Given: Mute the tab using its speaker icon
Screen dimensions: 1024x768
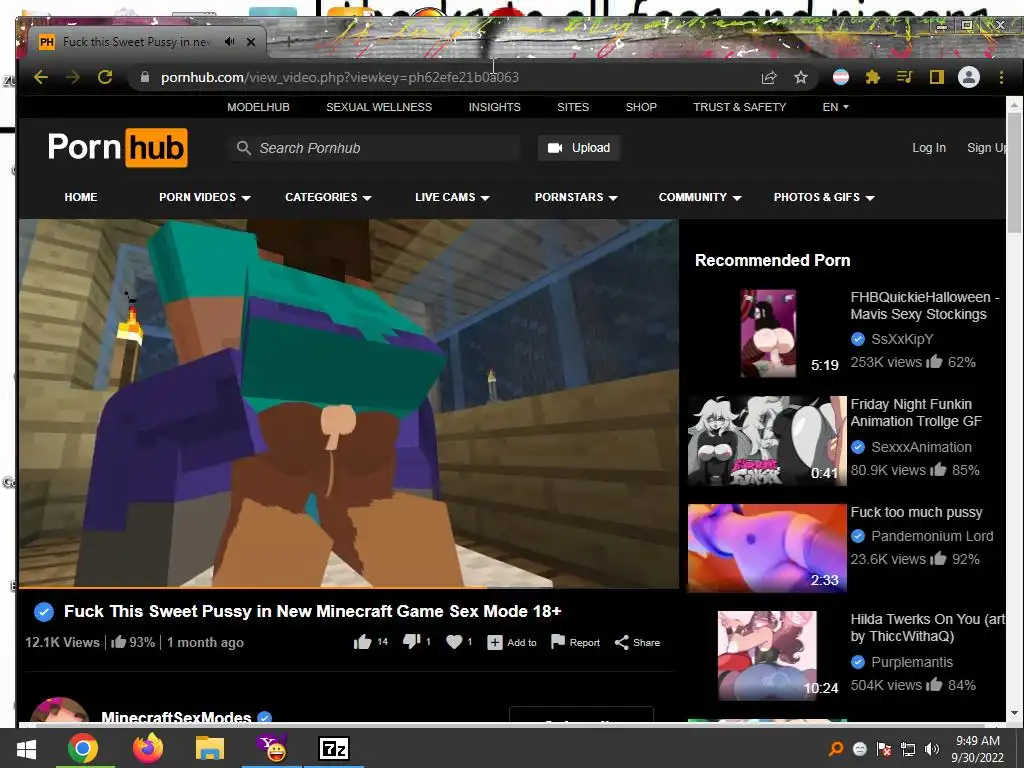Looking at the screenshot, I should tap(229, 42).
